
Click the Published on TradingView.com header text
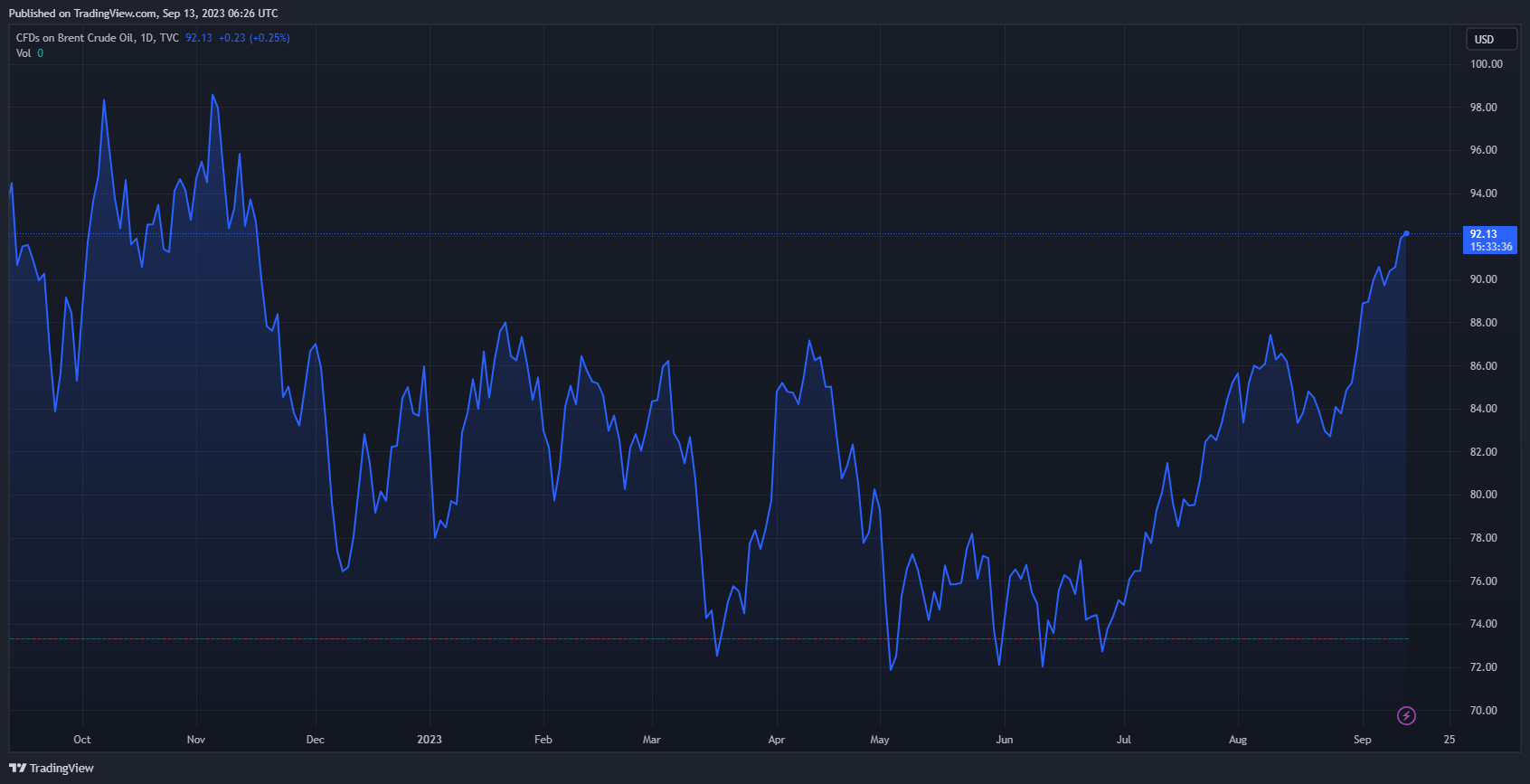(143, 14)
